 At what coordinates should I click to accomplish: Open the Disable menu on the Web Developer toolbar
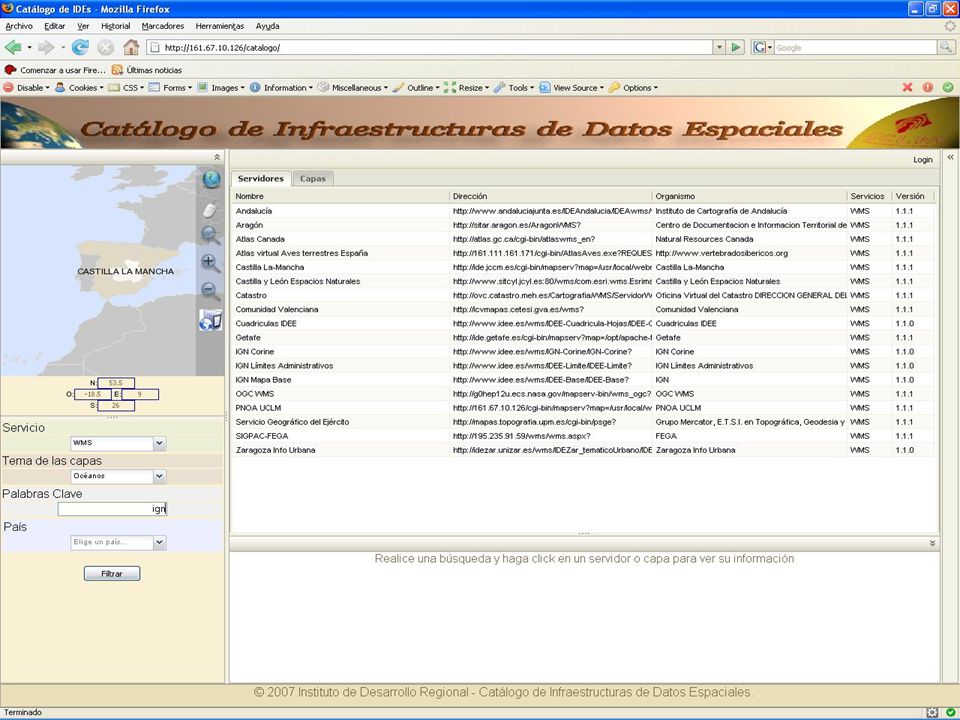(27, 88)
